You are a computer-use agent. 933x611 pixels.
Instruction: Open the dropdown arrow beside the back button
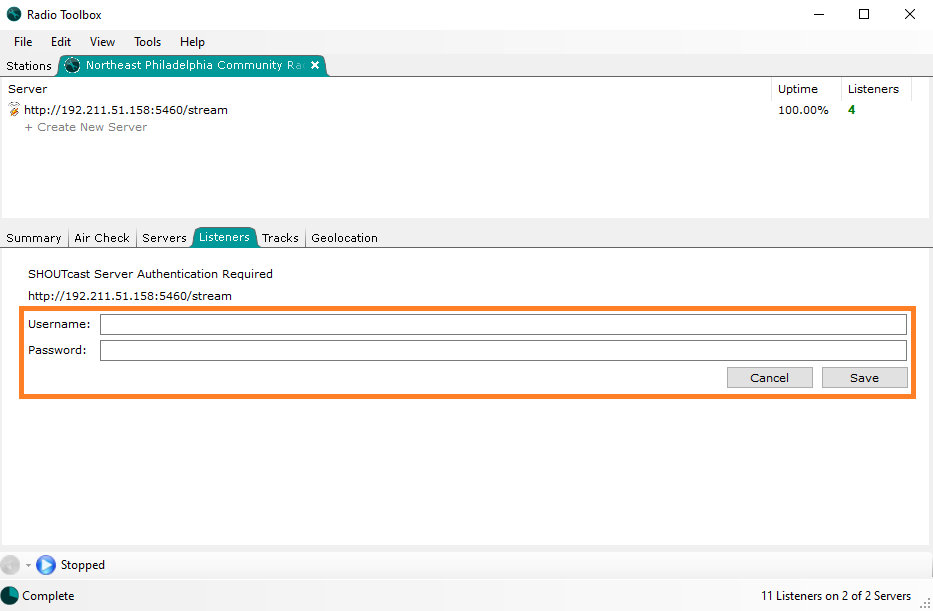(x=28, y=566)
